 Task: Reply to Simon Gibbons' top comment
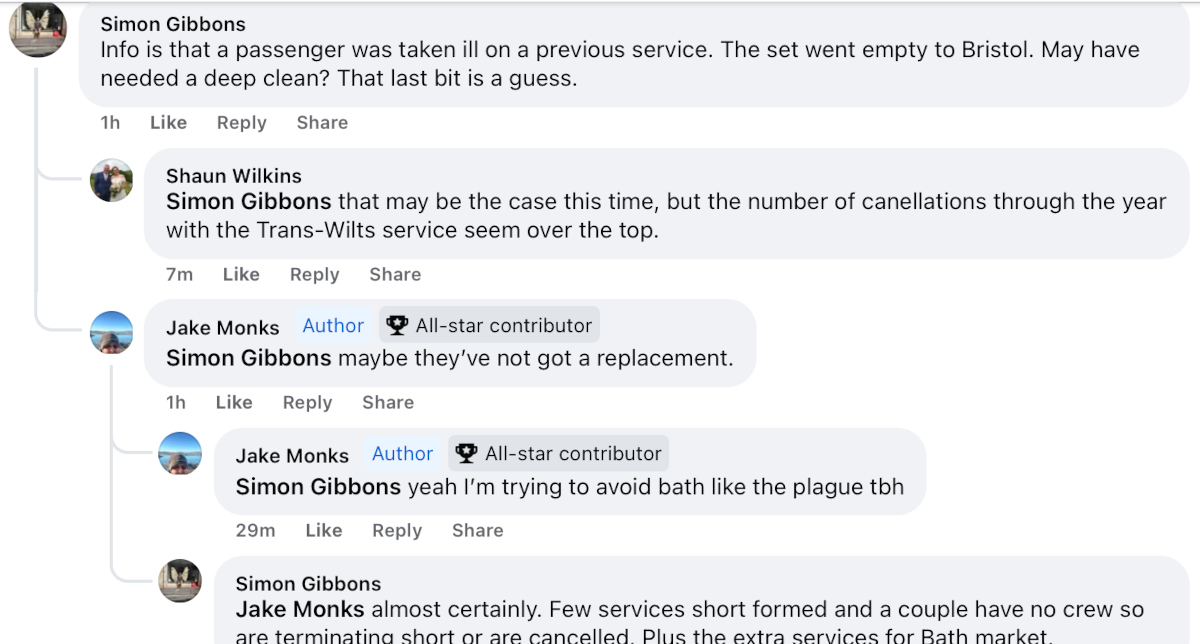coord(241,123)
